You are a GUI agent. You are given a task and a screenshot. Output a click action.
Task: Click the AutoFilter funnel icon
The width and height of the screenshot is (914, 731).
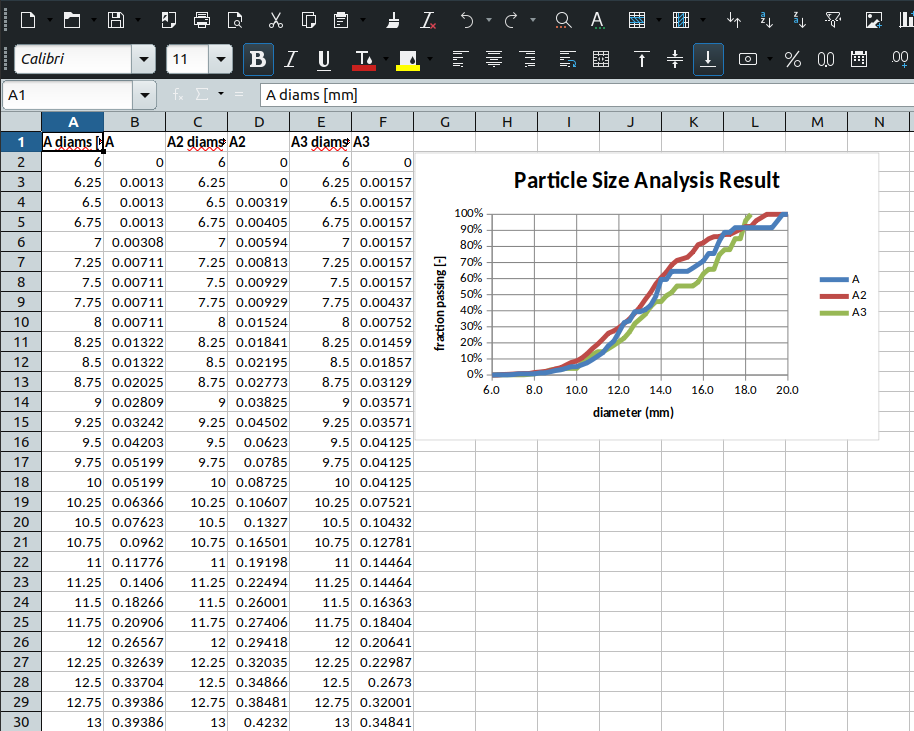coord(833,20)
